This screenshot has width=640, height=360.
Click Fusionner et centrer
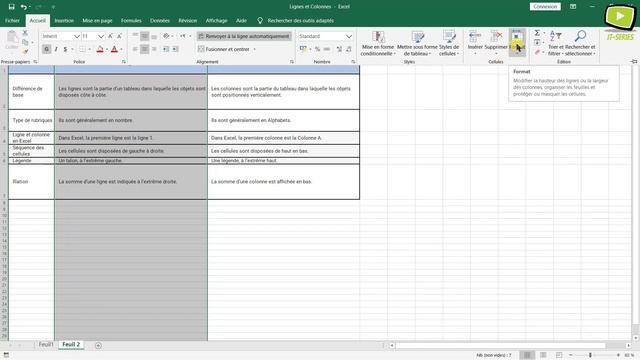click(224, 49)
